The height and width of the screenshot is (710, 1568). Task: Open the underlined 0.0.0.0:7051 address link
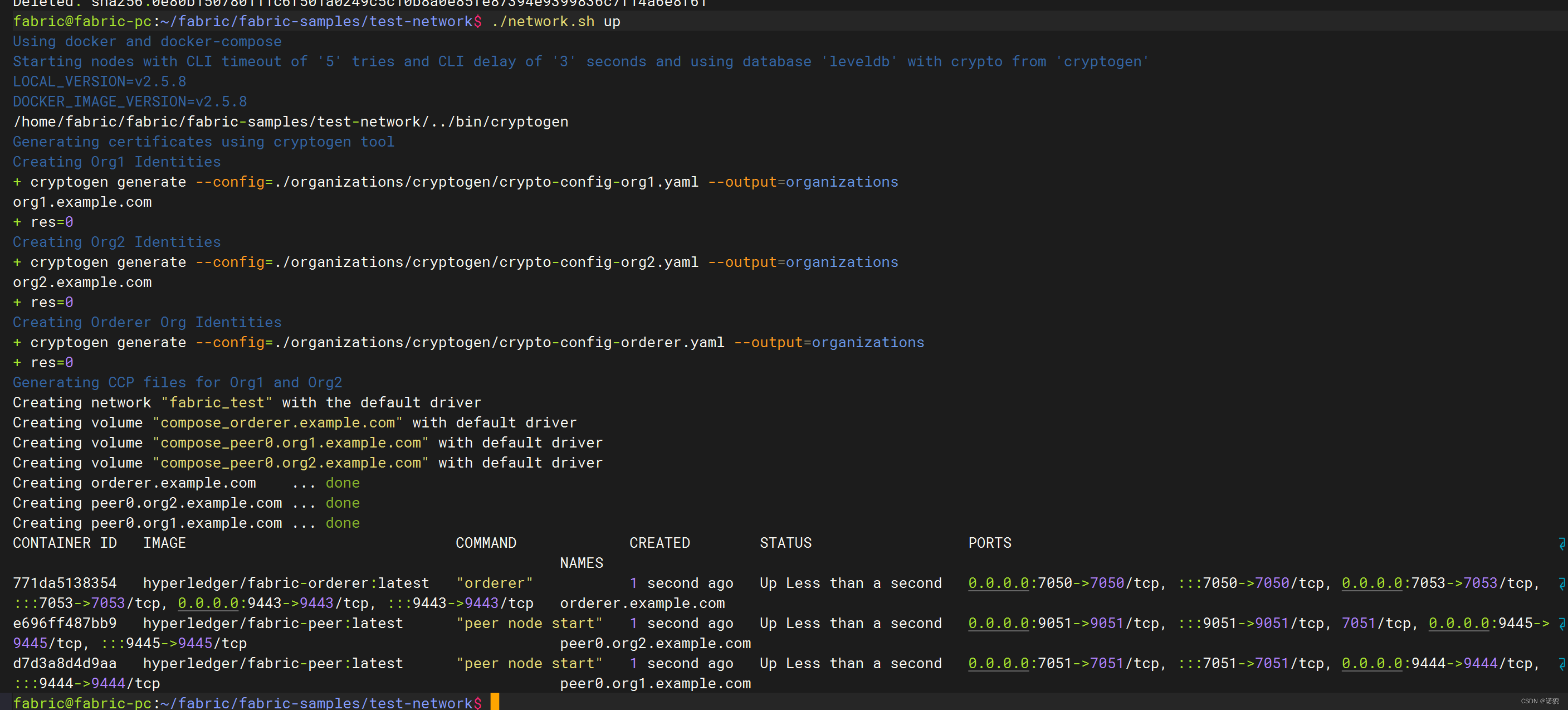998,664
